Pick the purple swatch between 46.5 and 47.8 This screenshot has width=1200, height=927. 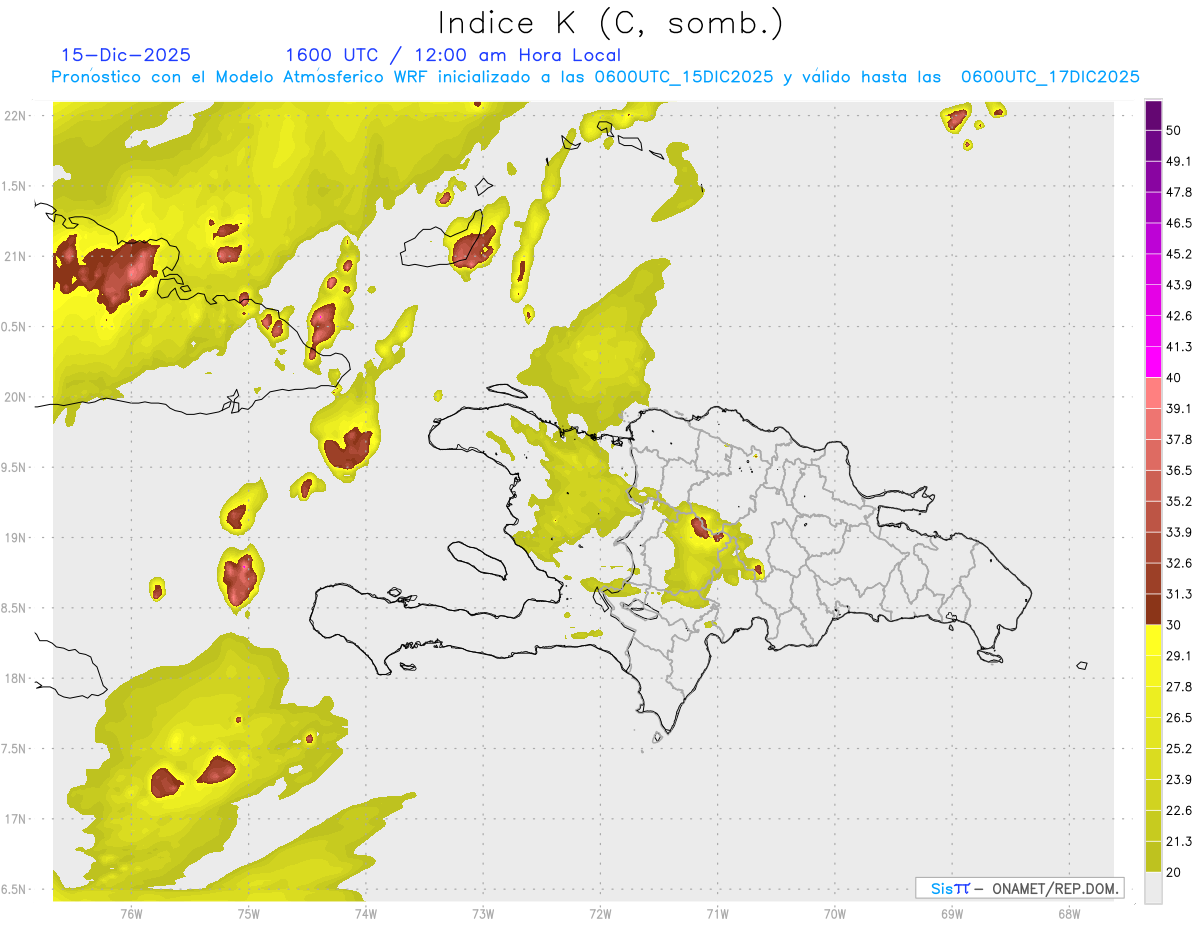click(x=1153, y=207)
